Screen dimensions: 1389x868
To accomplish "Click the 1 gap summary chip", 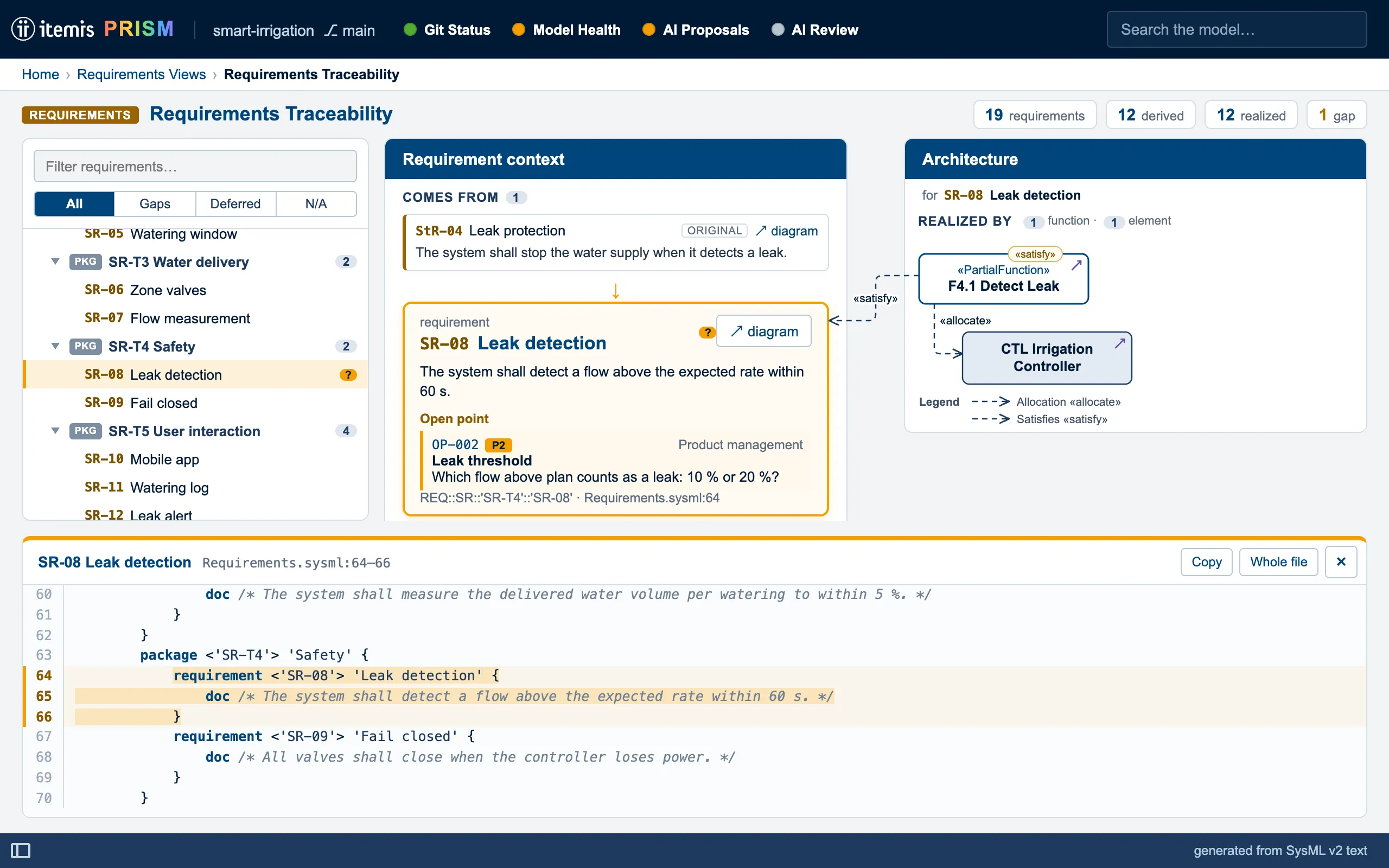I will click(x=1336, y=115).
